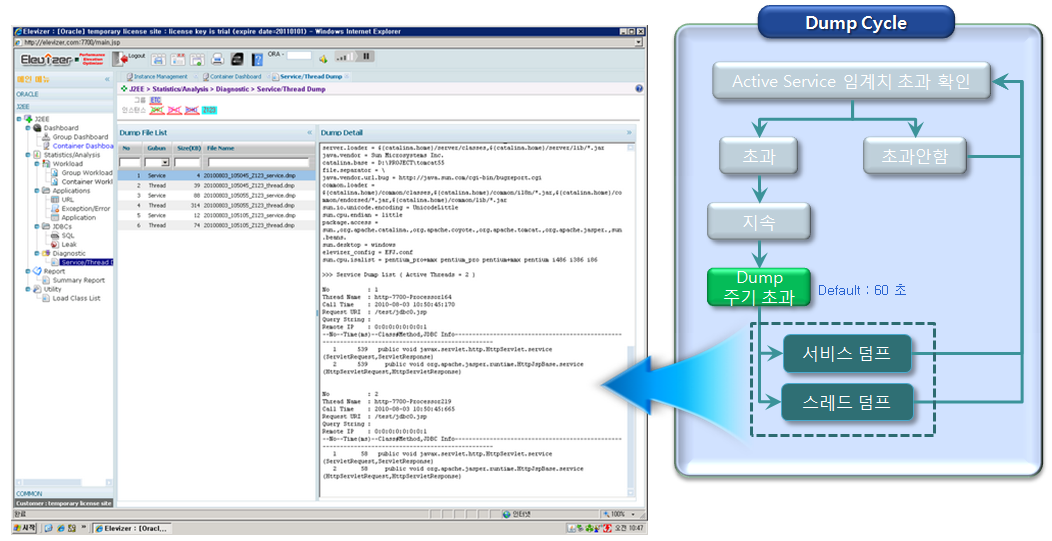This screenshot has height=541, width=1052.
Task: Click the blue question mark help icon
Action: pyautogui.click(x=256, y=60)
